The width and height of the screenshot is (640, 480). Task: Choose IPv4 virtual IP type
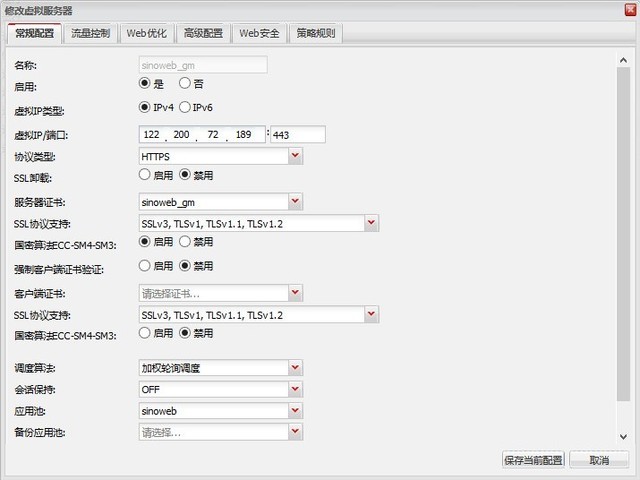(x=144, y=107)
